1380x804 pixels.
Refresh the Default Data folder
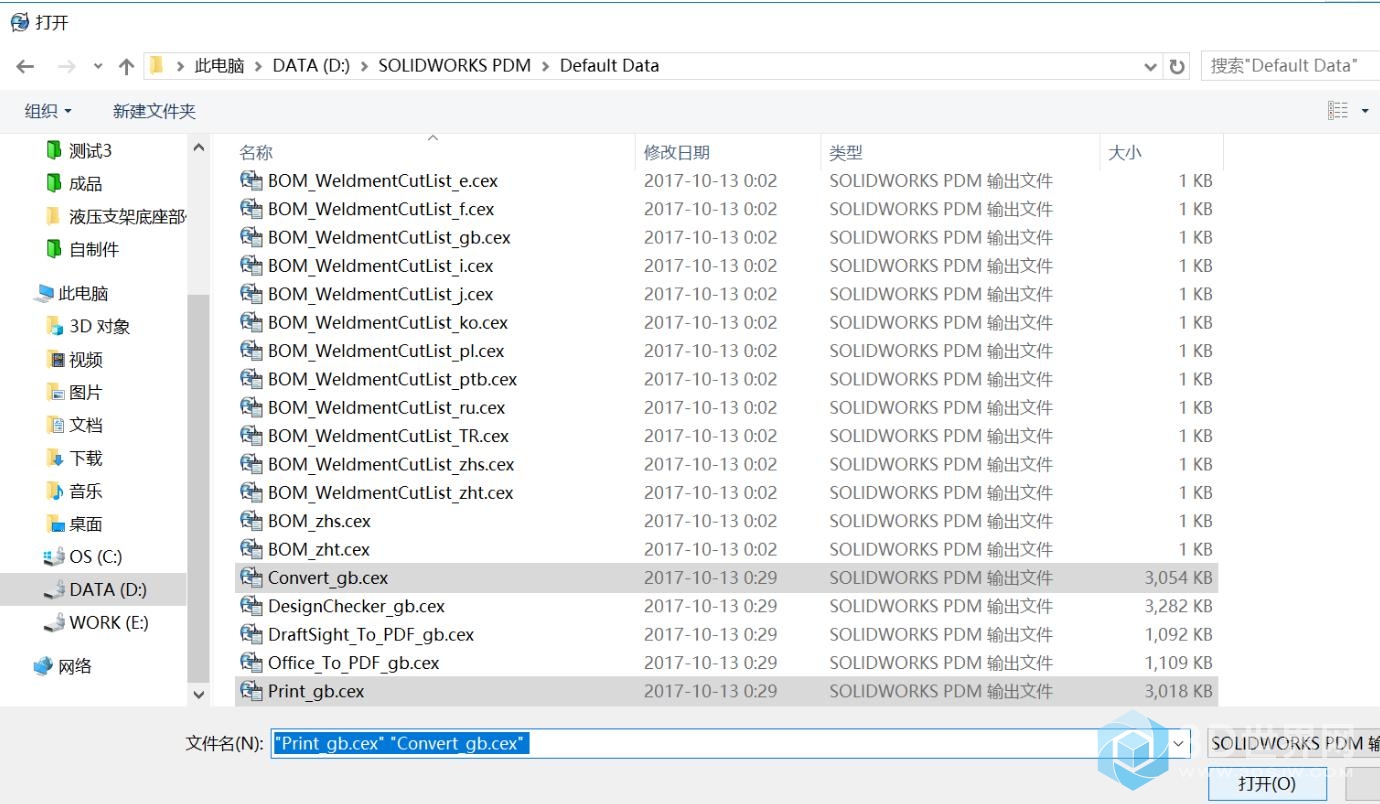[1178, 66]
